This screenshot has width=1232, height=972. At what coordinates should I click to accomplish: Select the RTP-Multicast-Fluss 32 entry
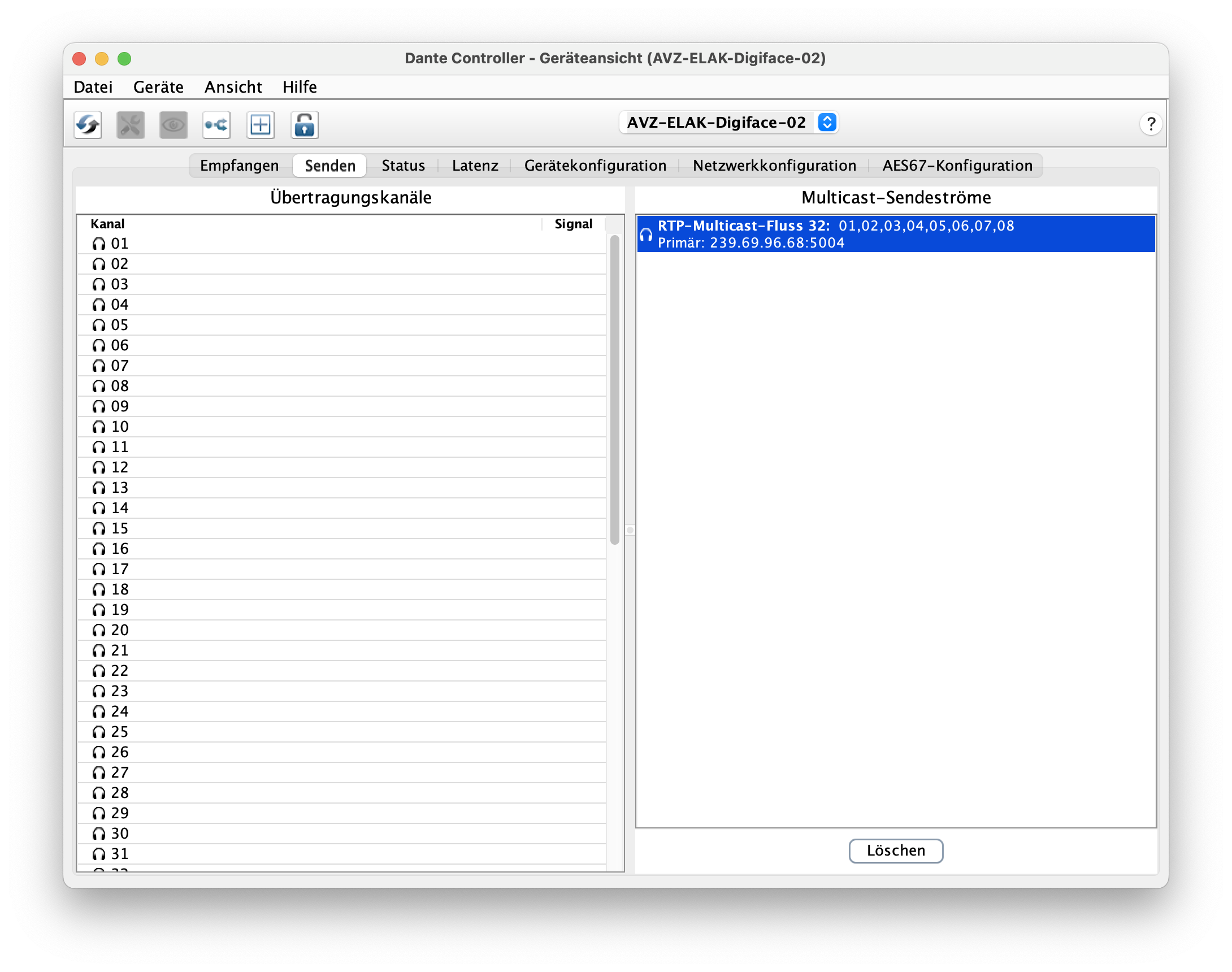[895, 234]
